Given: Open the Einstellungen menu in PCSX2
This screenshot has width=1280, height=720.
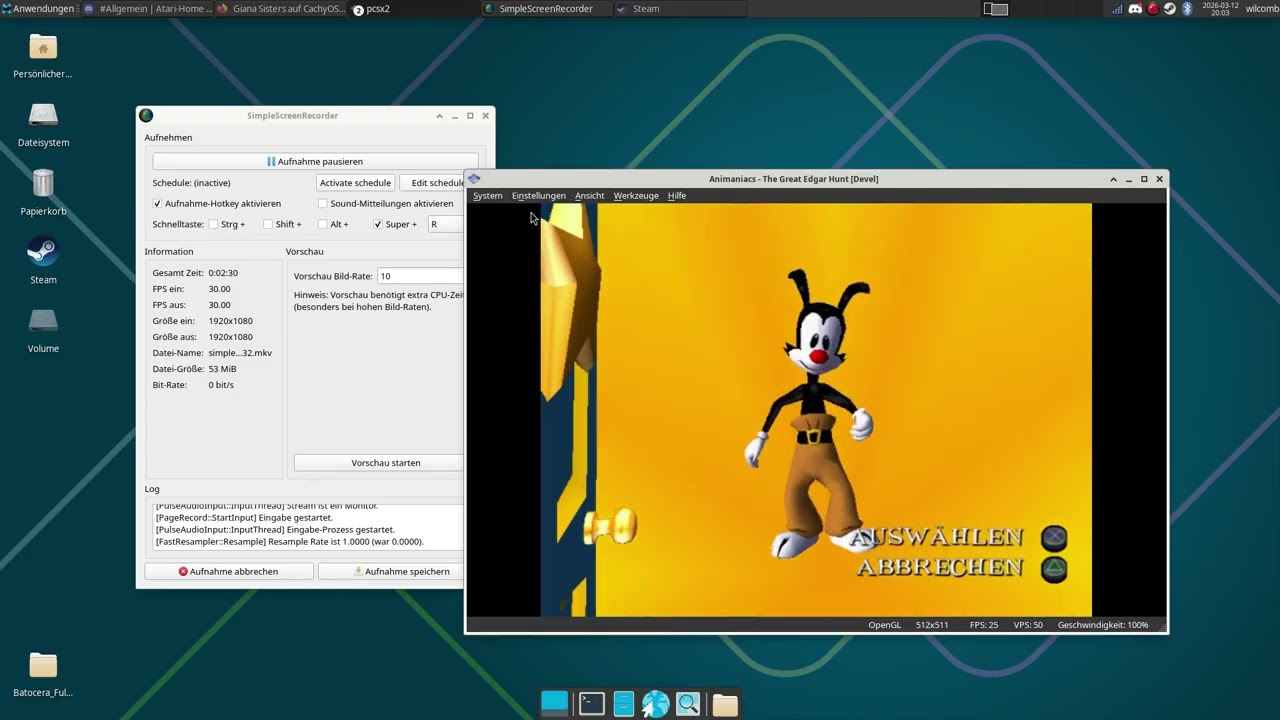Looking at the screenshot, I should 538,196.
